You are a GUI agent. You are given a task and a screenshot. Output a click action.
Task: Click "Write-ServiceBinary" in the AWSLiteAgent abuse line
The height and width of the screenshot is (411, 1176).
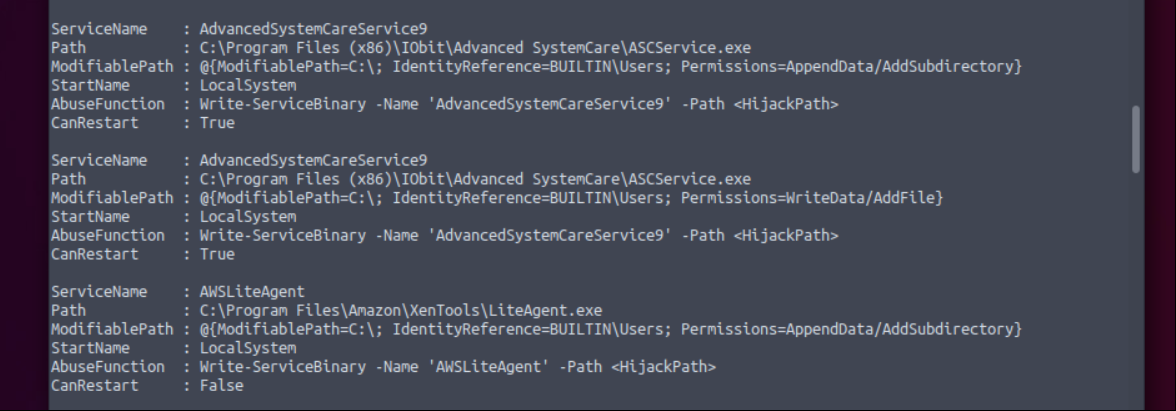coord(282,367)
